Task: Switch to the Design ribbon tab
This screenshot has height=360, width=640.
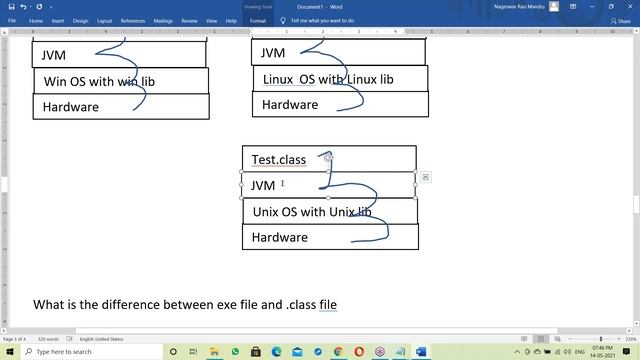Action: pos(80,20)
